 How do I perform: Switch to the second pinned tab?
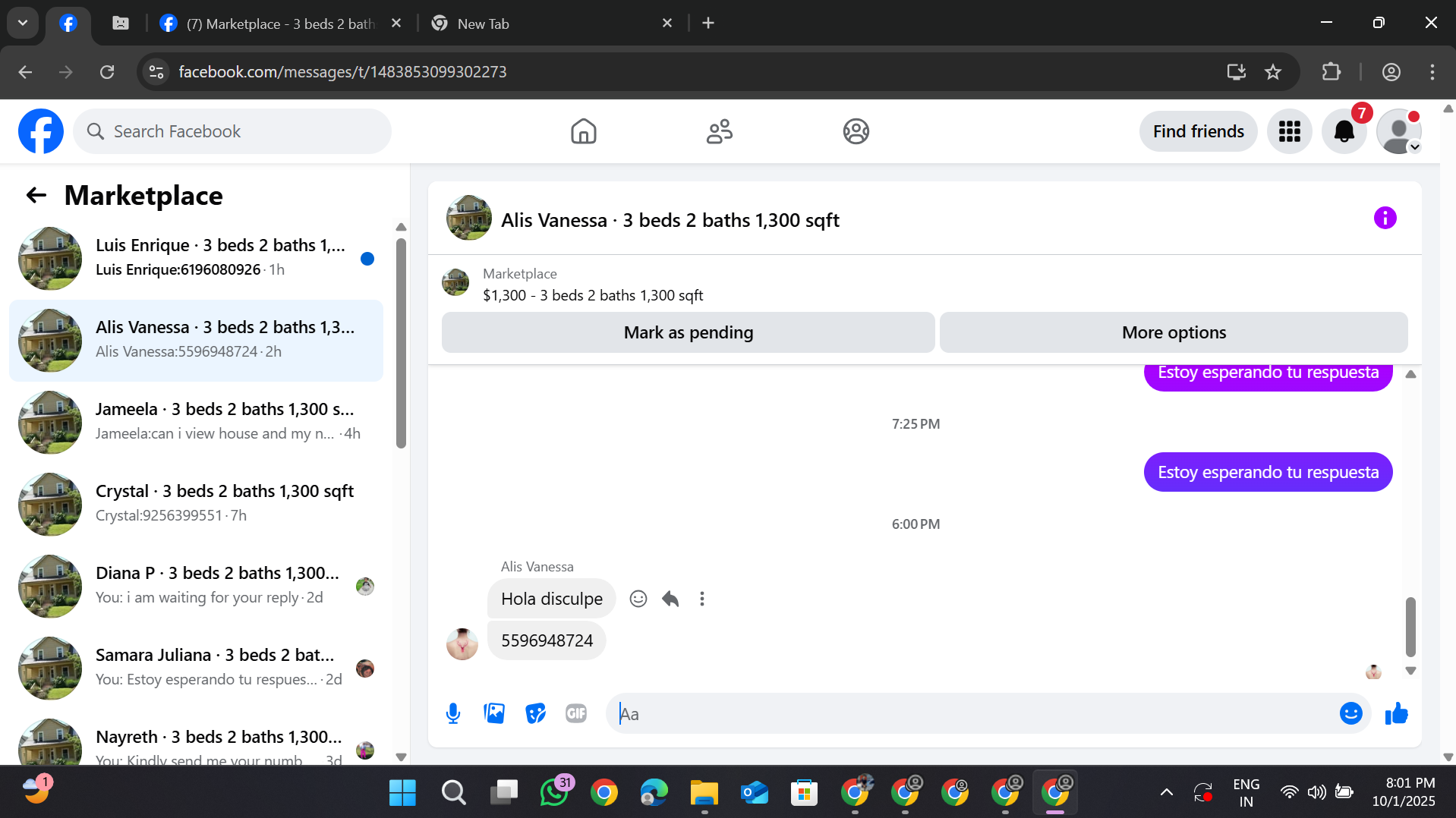121,24
